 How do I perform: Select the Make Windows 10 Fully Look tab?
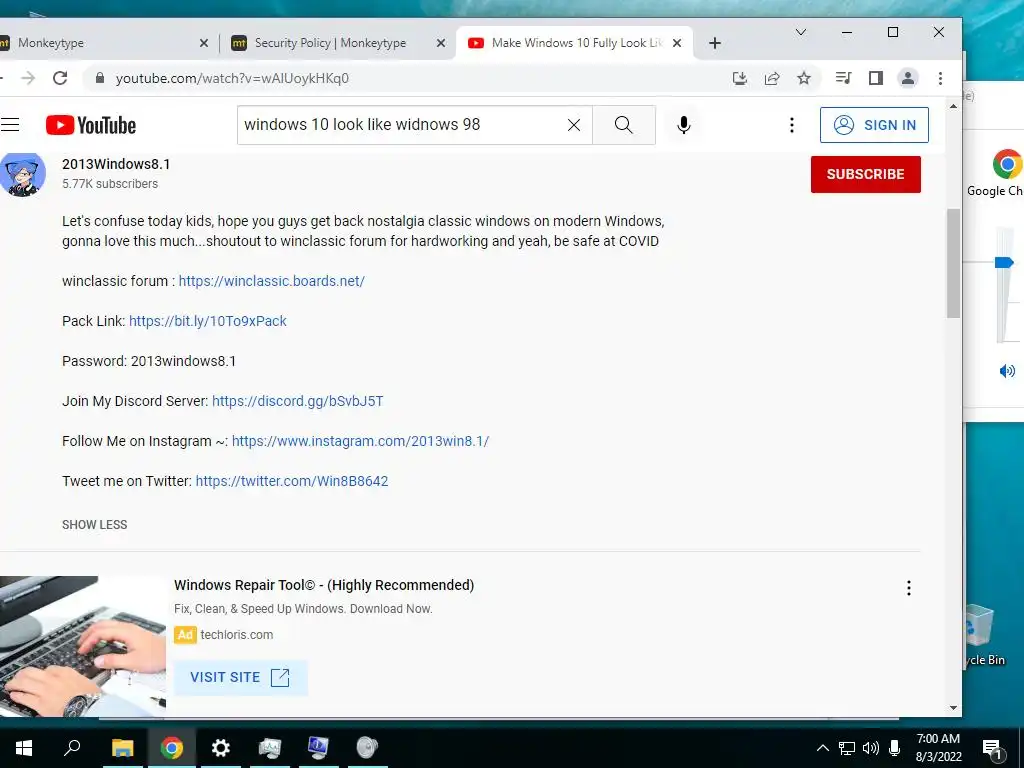coord(575,43)
